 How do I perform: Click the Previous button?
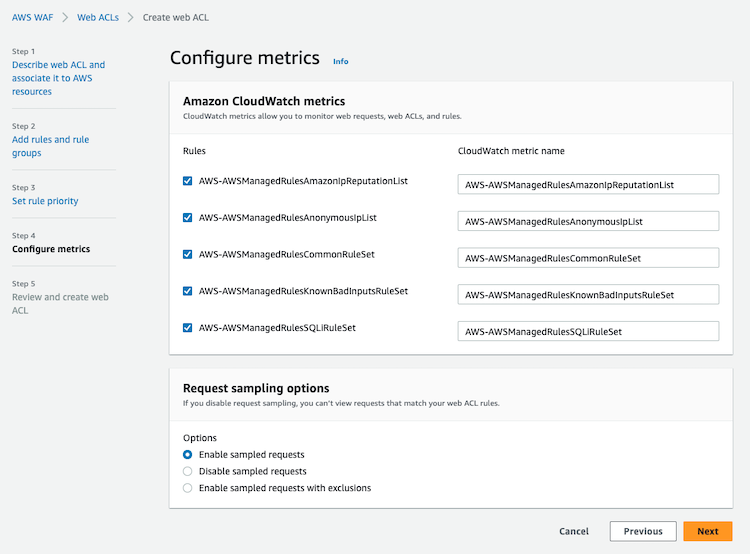point(643,531)
